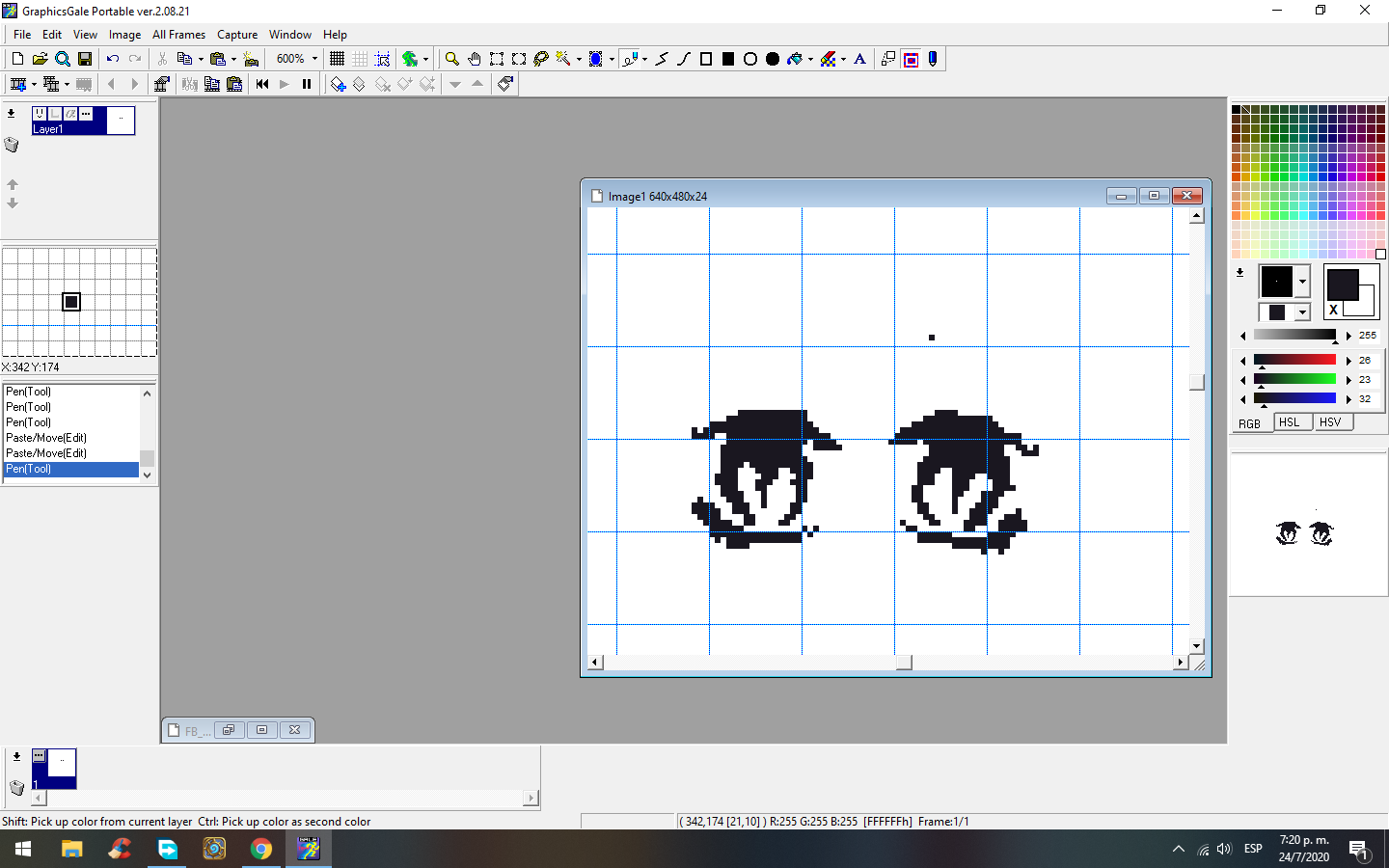Delete layer using trash icon in layer panel
The image size is (1389, 868).
coord(12,145)
